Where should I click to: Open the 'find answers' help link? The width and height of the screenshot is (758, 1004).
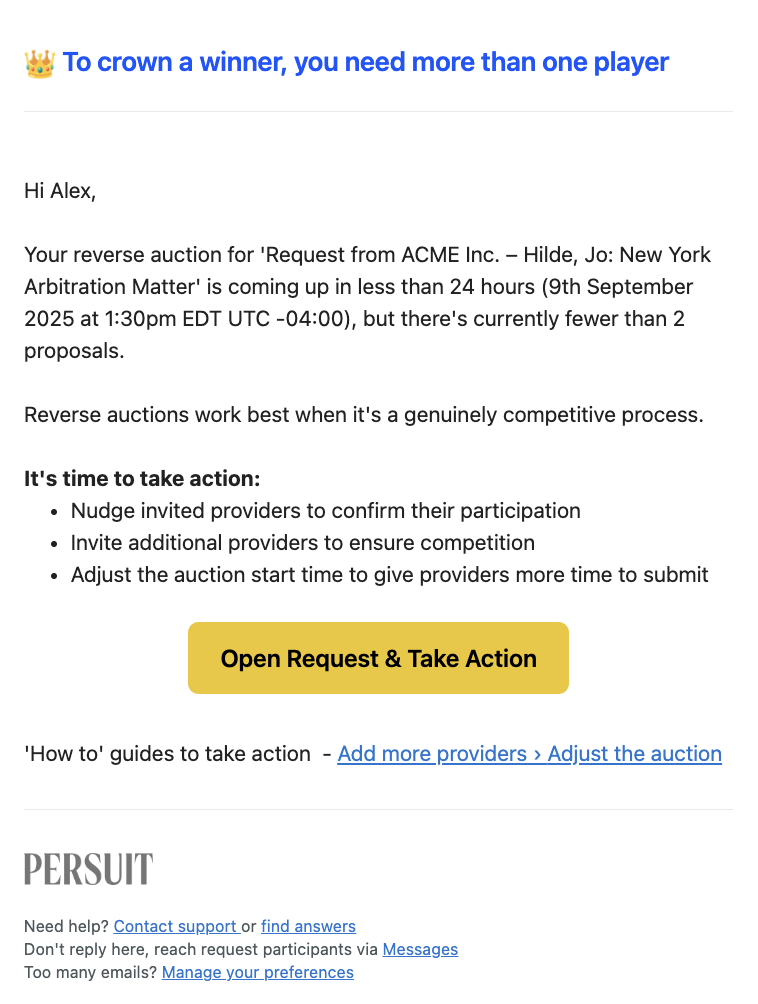[x=308, y=927]
